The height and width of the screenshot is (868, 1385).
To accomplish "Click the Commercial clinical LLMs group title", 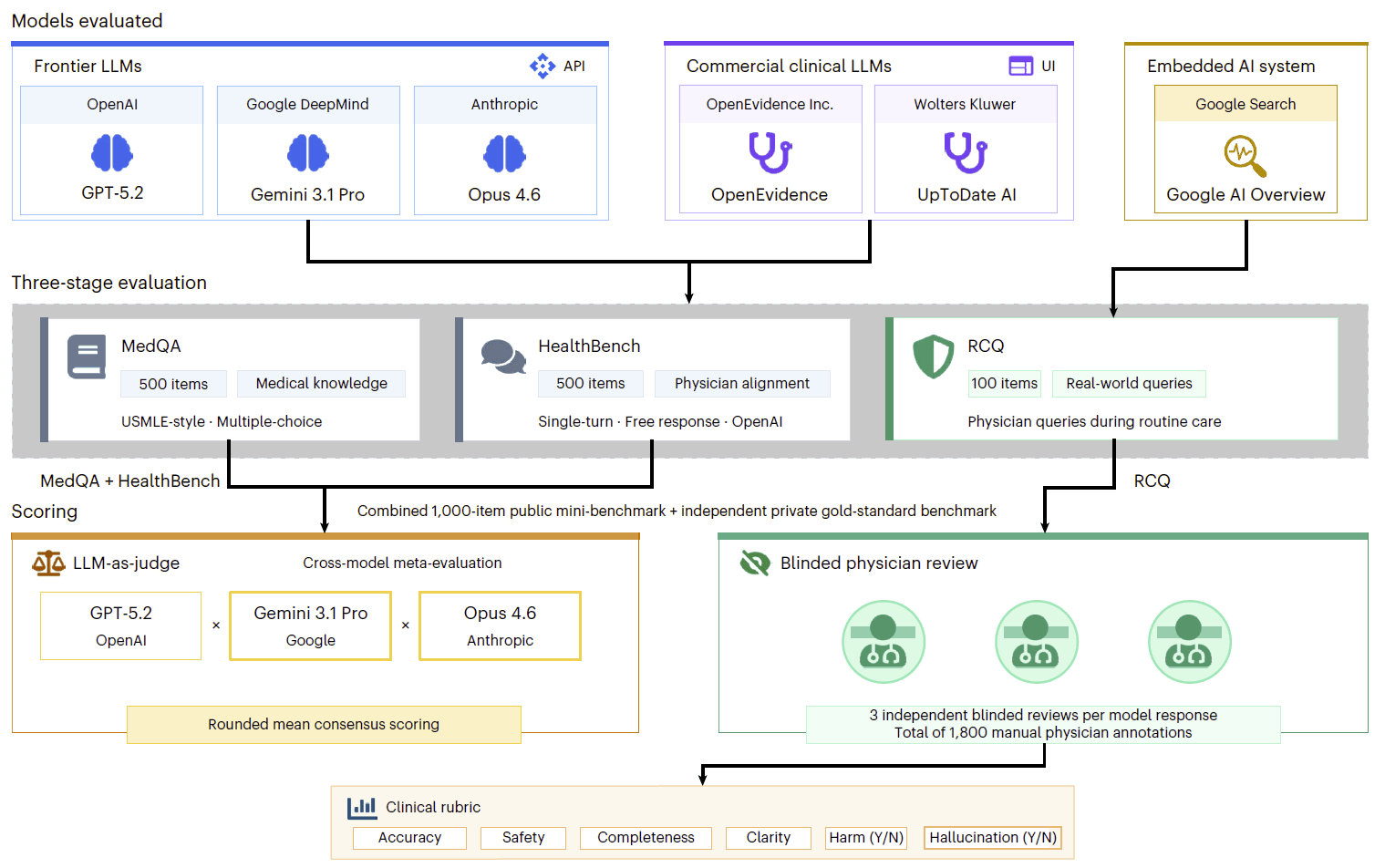I will [789, 67].
